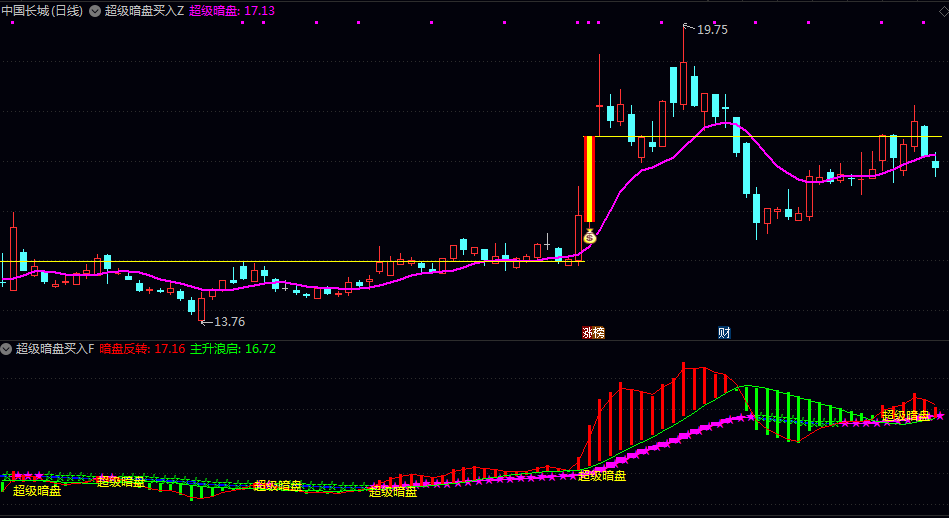Select the 超级暗盘买入F indicator name
Screen dimensions: 949x518
[55, 349]
